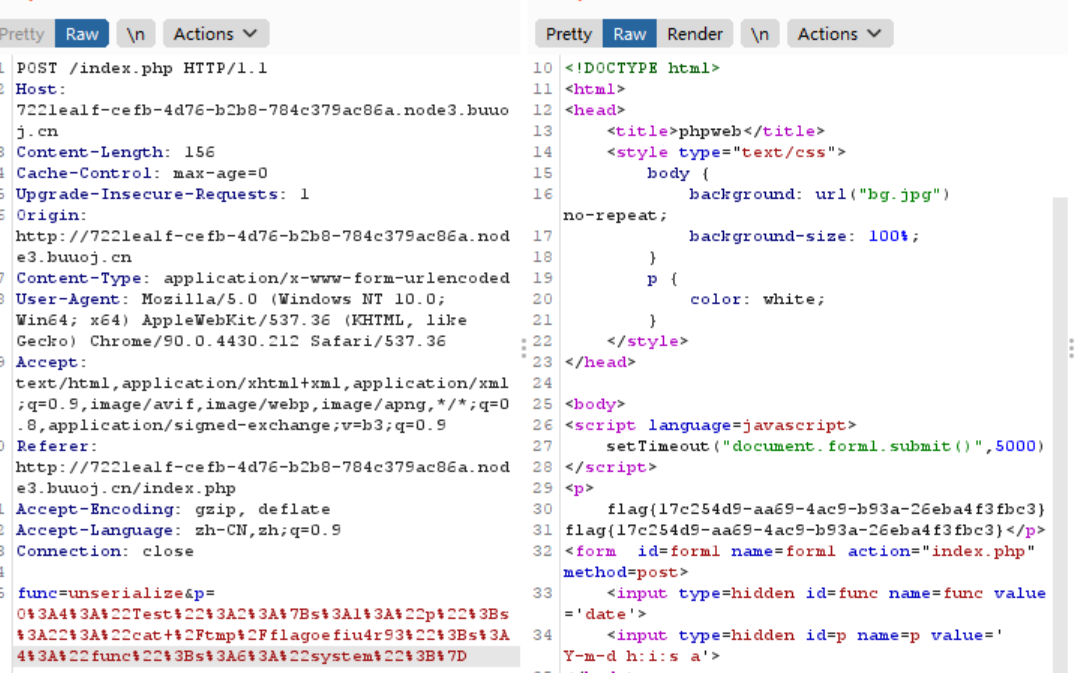Screen dimensions: 1075x673
Task: Toggle \n display in request pane
Action: point(136,34)
